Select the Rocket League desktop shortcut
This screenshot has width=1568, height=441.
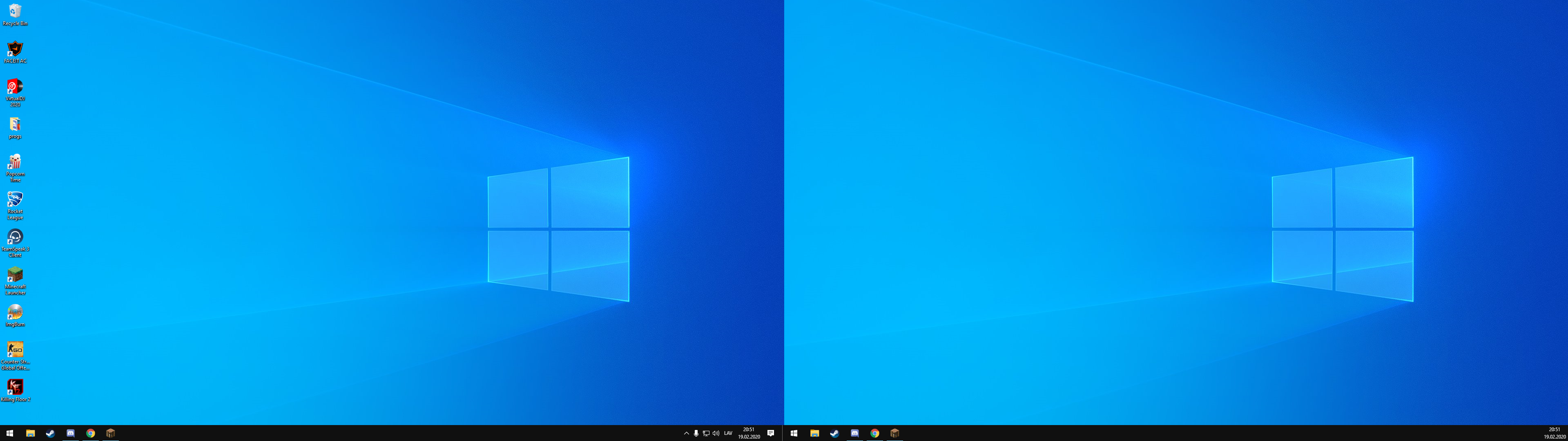coord(15,206)
